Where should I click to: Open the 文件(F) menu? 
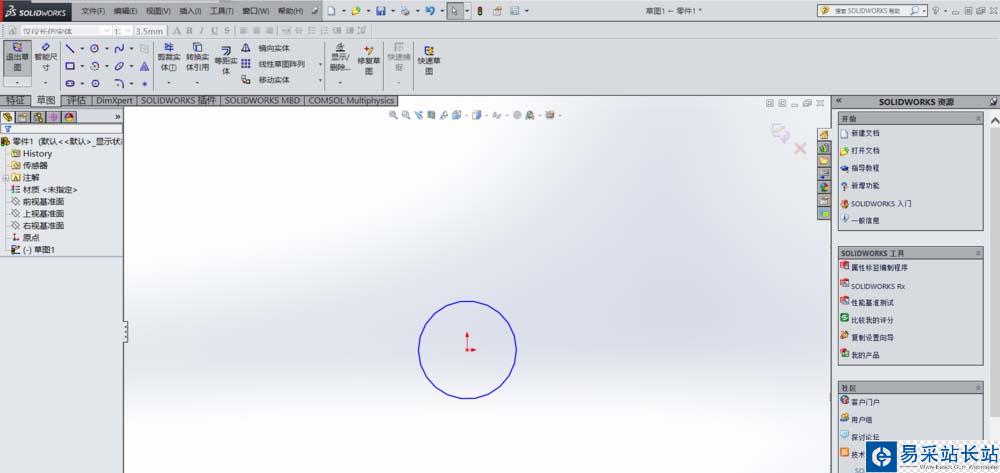(93, 11)
